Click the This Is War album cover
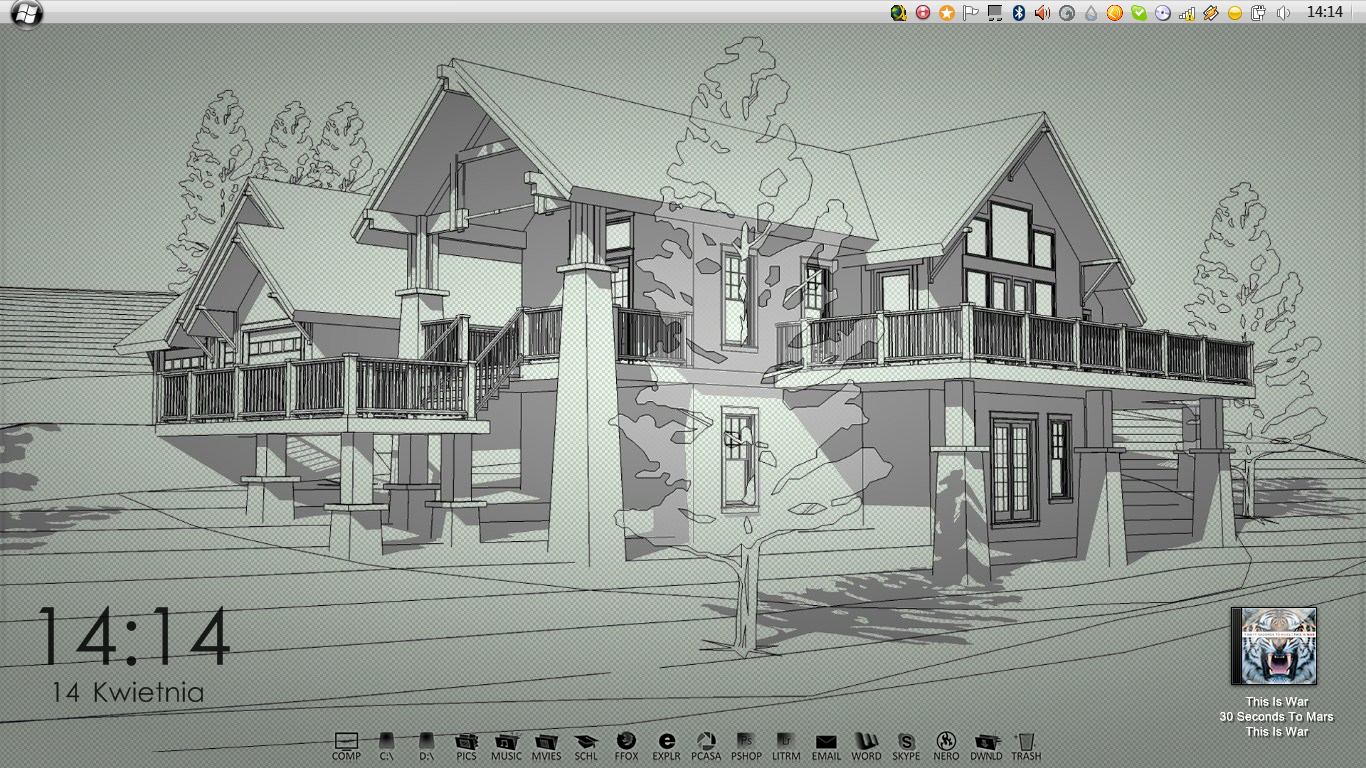 pyautogui.click(x=1273, y=646)
